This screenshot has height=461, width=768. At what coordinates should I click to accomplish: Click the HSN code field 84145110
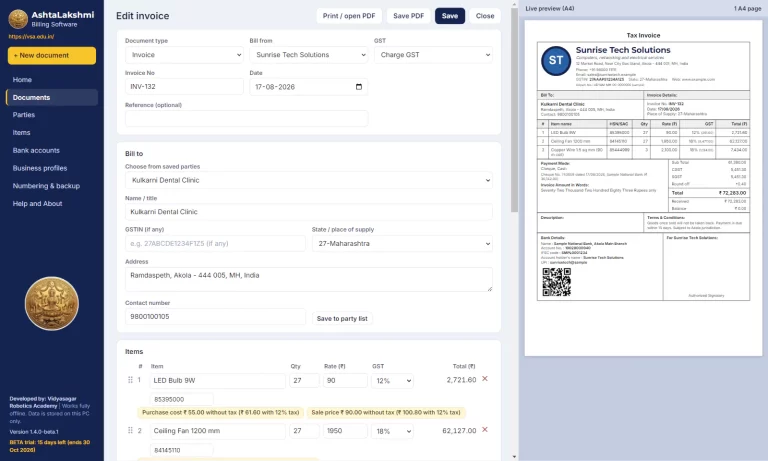point(181,450)
